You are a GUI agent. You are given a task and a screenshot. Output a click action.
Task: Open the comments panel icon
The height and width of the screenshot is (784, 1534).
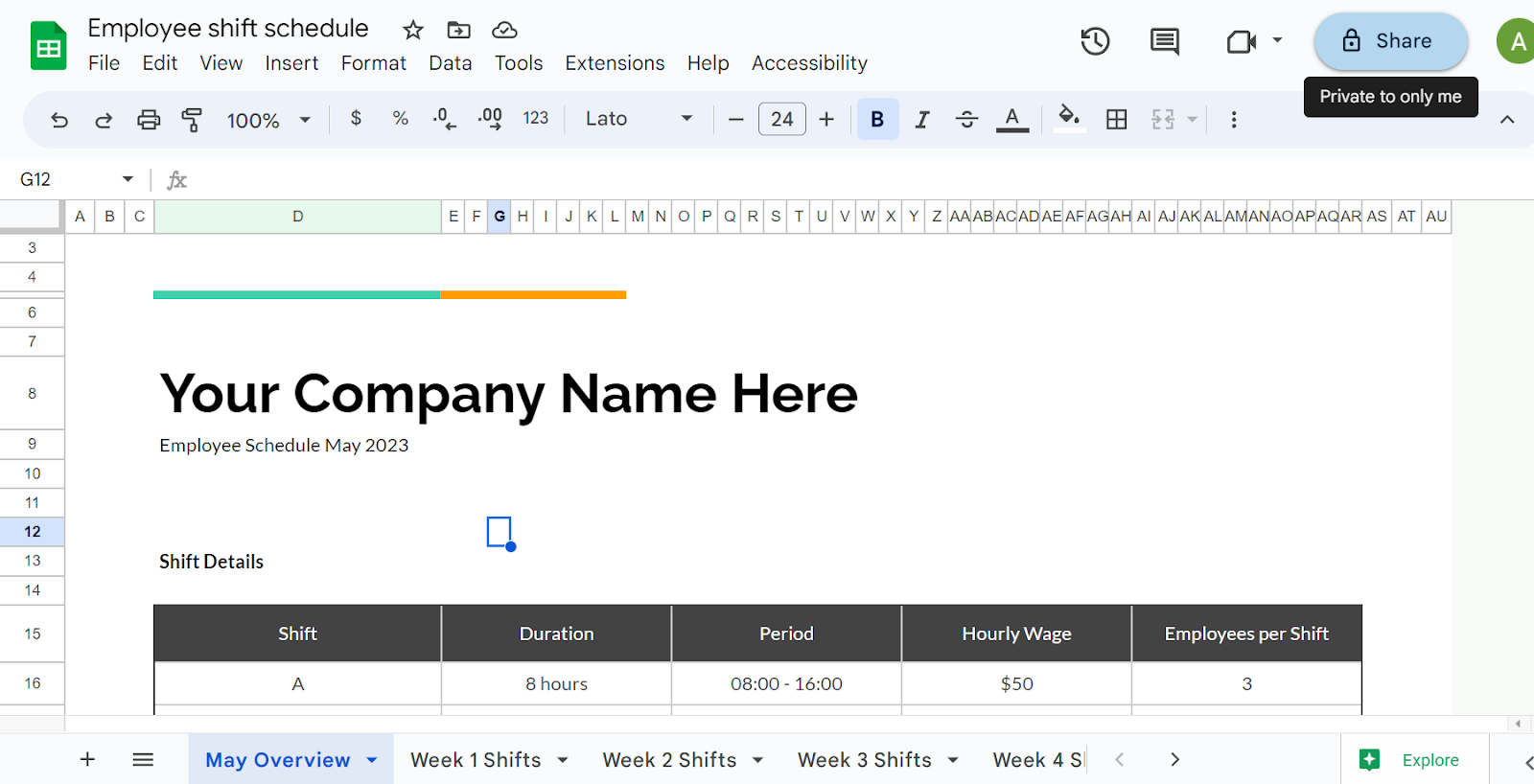[x=1164, y=41]
